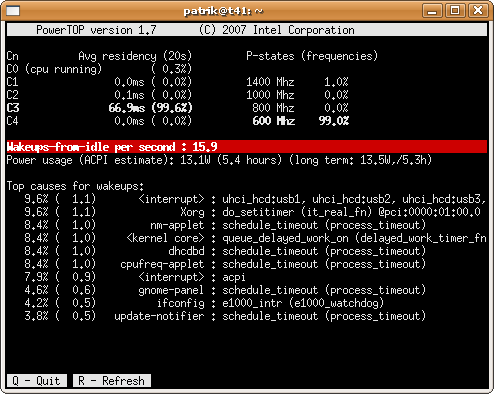Viewport: 494px width, 394px height.
Task: Select the ifconfig e1000_intr row
Action: 204,303
